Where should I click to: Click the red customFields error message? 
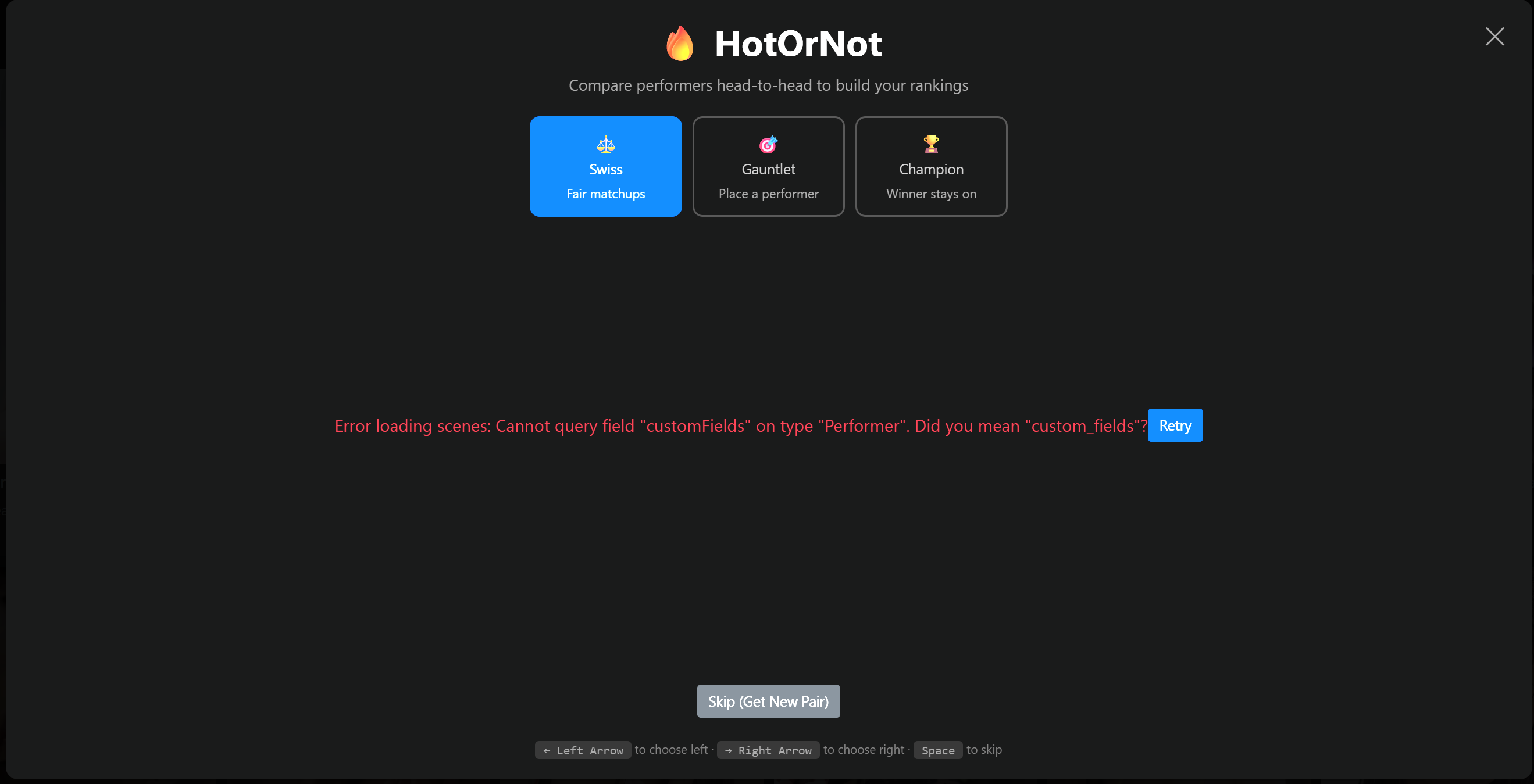(x=741, y=426)
